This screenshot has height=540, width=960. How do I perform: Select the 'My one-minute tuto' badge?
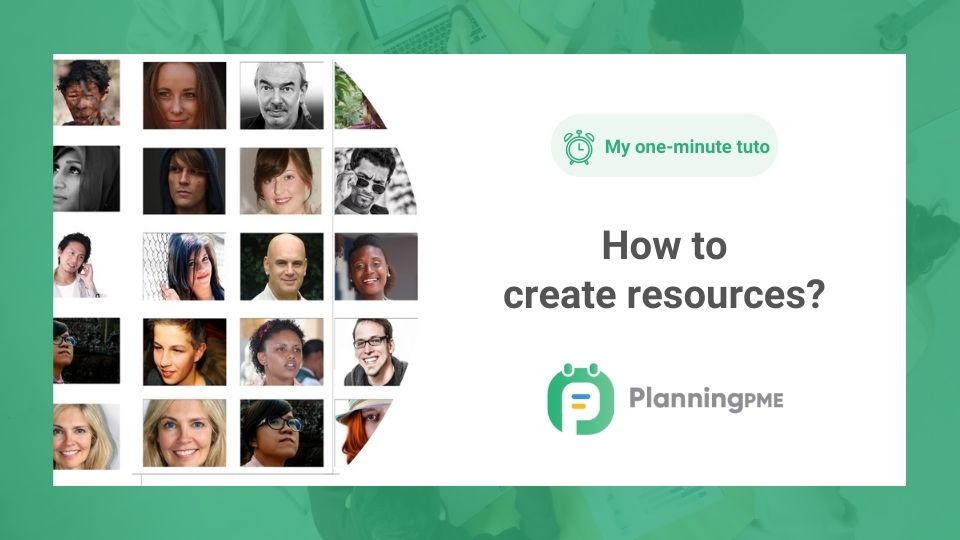[664, 146]
